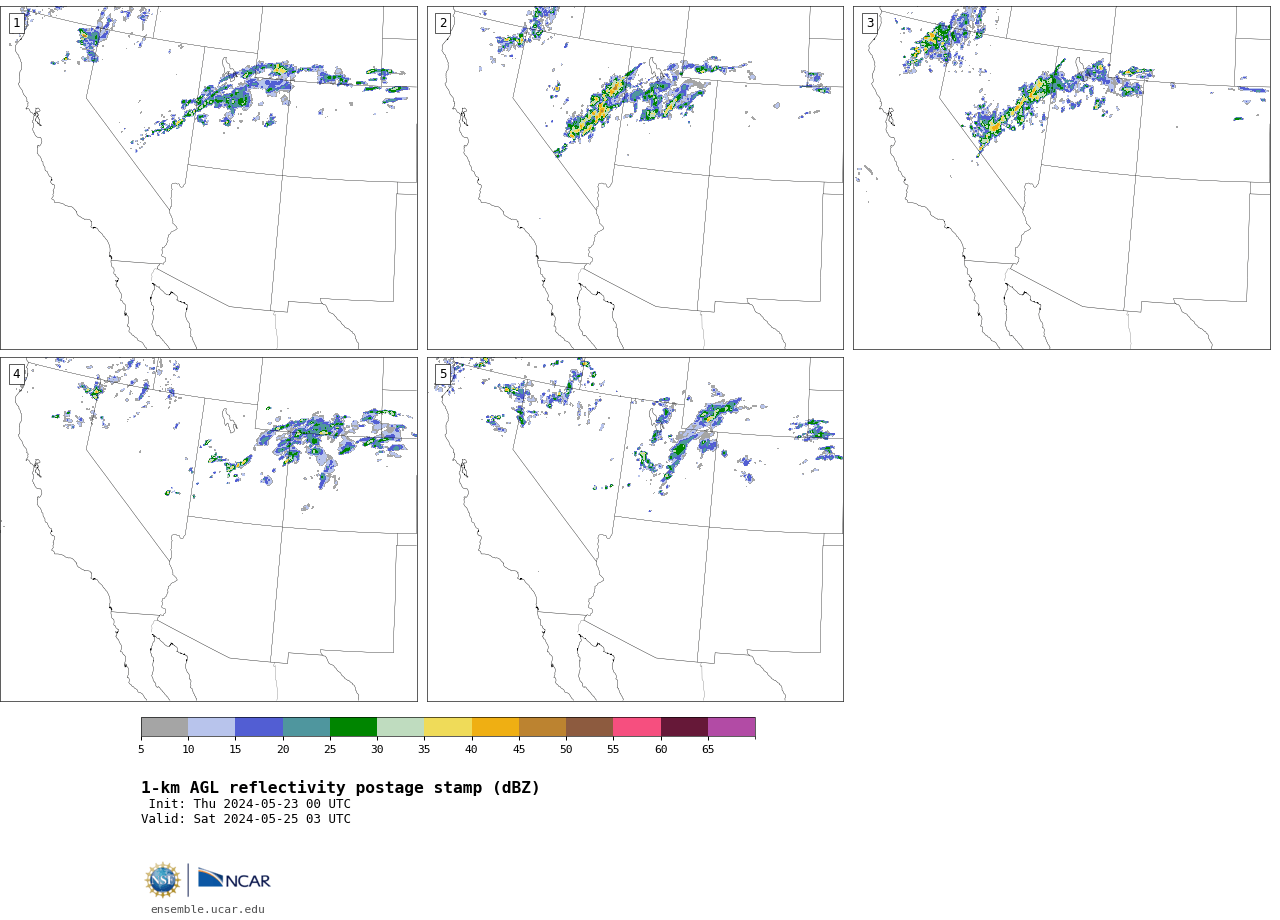Screen dimensions: 1280x920
Task: Select the orange 40-45 dBZ swatch
Action: pyautogui.click(x=495, y=727)
